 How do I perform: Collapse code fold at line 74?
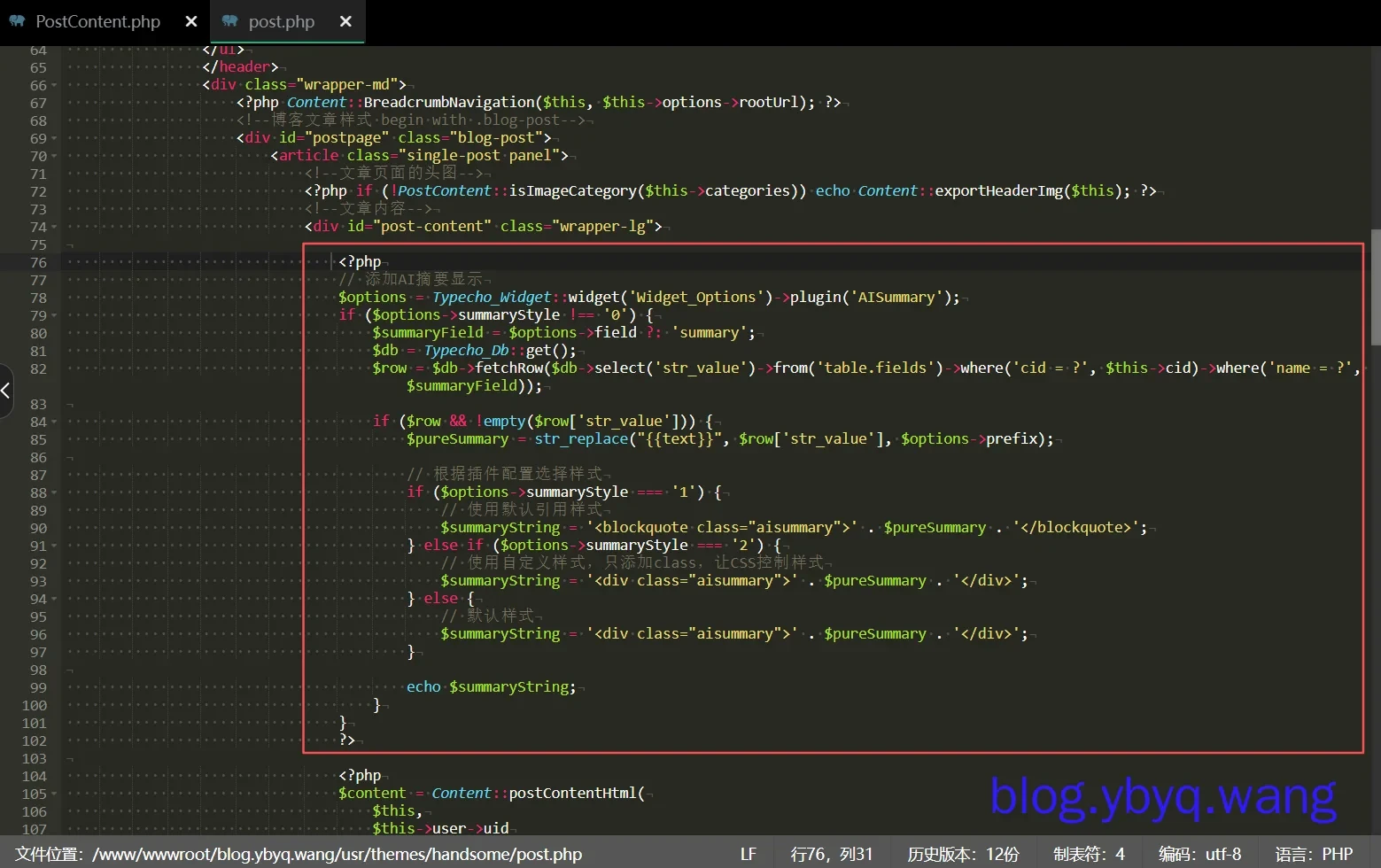pos(55,228)
